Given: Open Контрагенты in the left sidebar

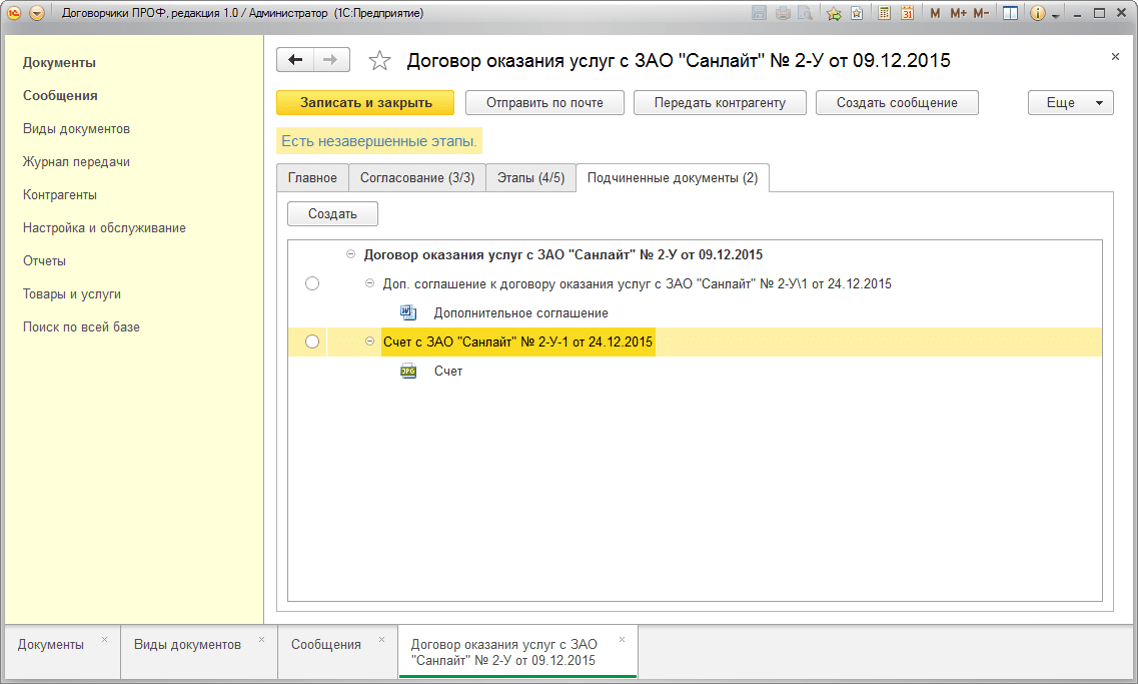Looking at the screenshot, I should tap(60, 195).
